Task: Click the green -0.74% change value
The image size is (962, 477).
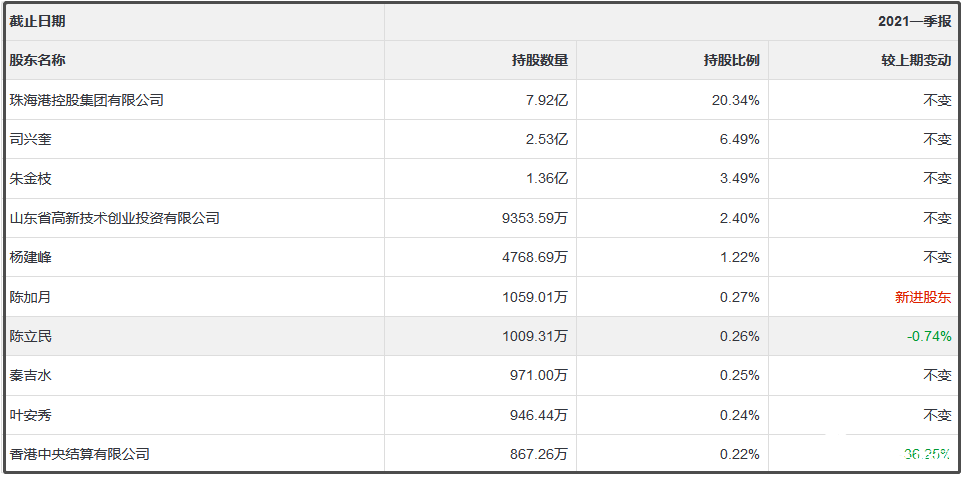Action: (x=929, y=336)
